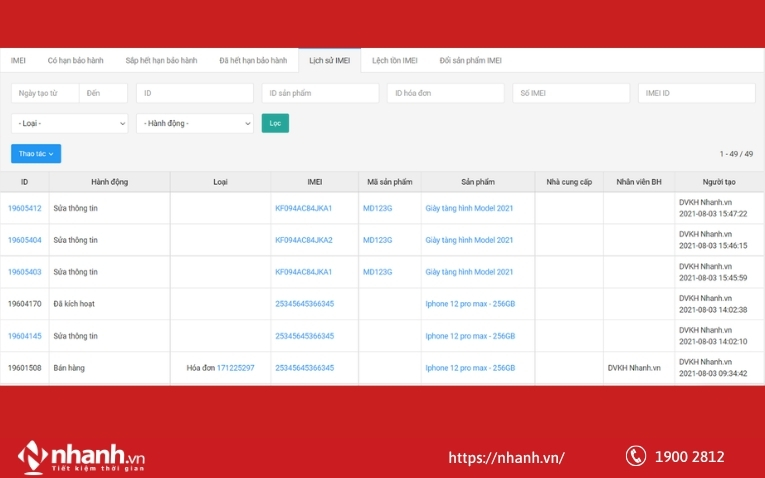The height and width of the screenshot is (478, 765).
Task: Click the phone hotline icon
Action: 636,456
